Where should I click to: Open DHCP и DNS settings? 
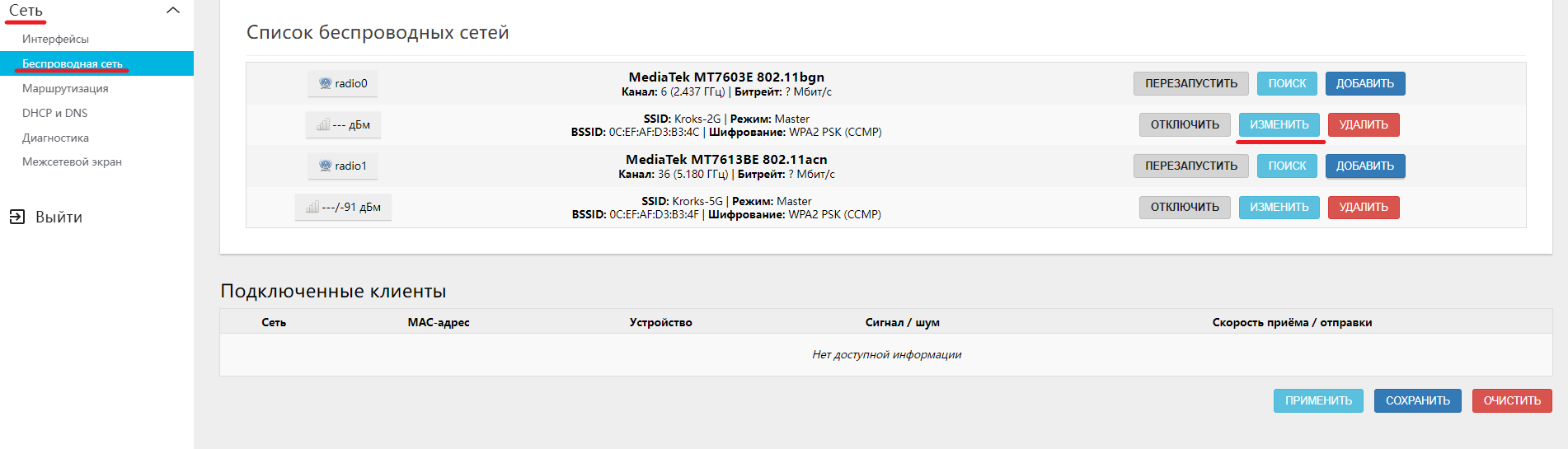54,113
